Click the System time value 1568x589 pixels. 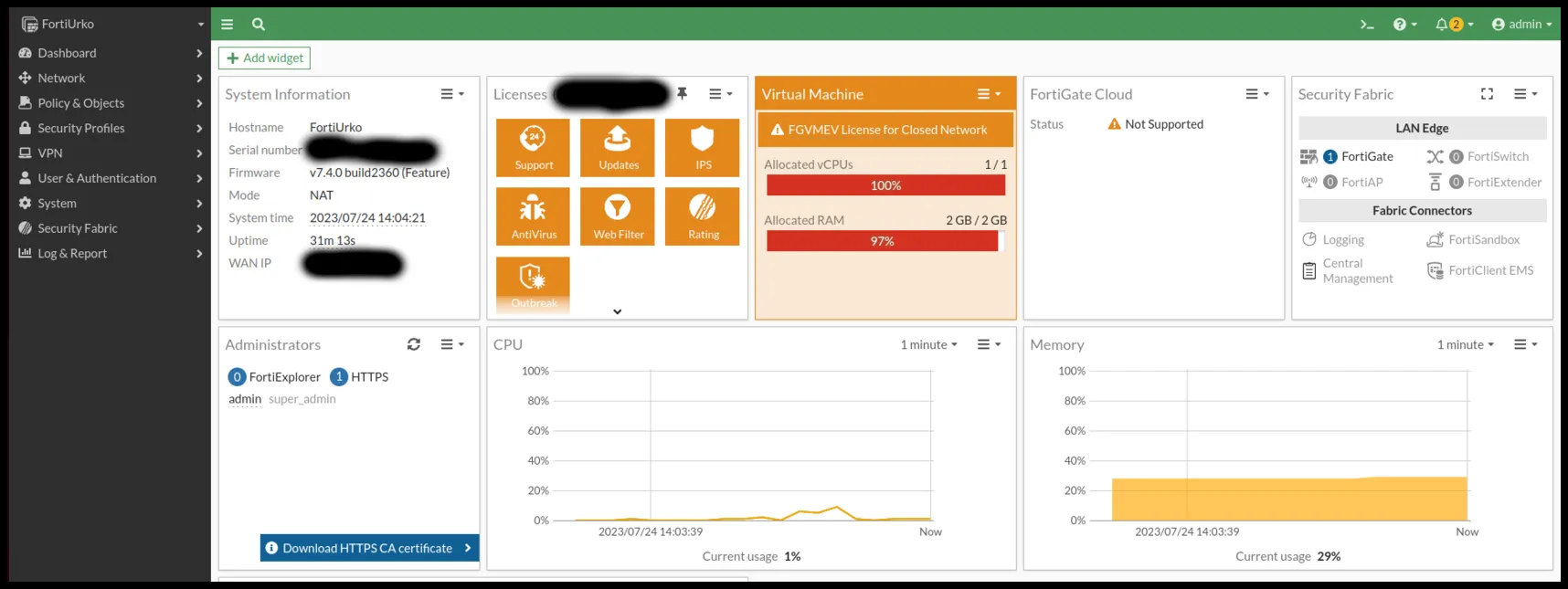pos(367,218)
